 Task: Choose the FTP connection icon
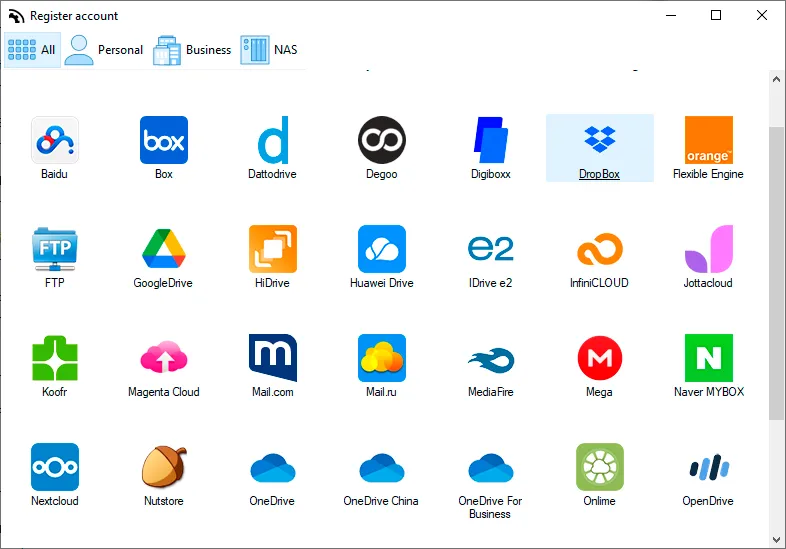point(55,249)
